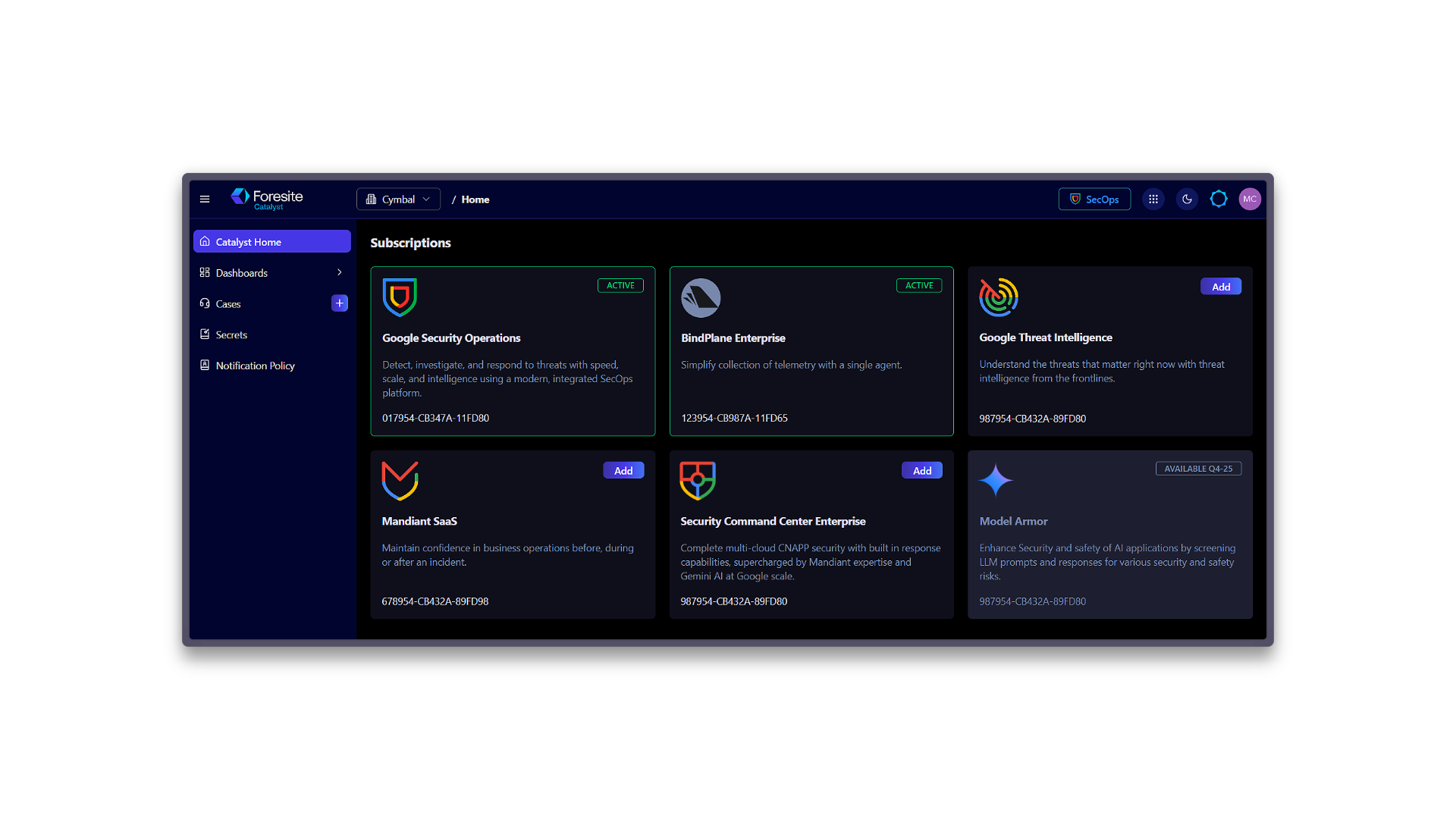The width and height of the screenshot is (1456, 819).
Task: Click the Security Command Center Enterprise icon
Action: coord(698,480)
